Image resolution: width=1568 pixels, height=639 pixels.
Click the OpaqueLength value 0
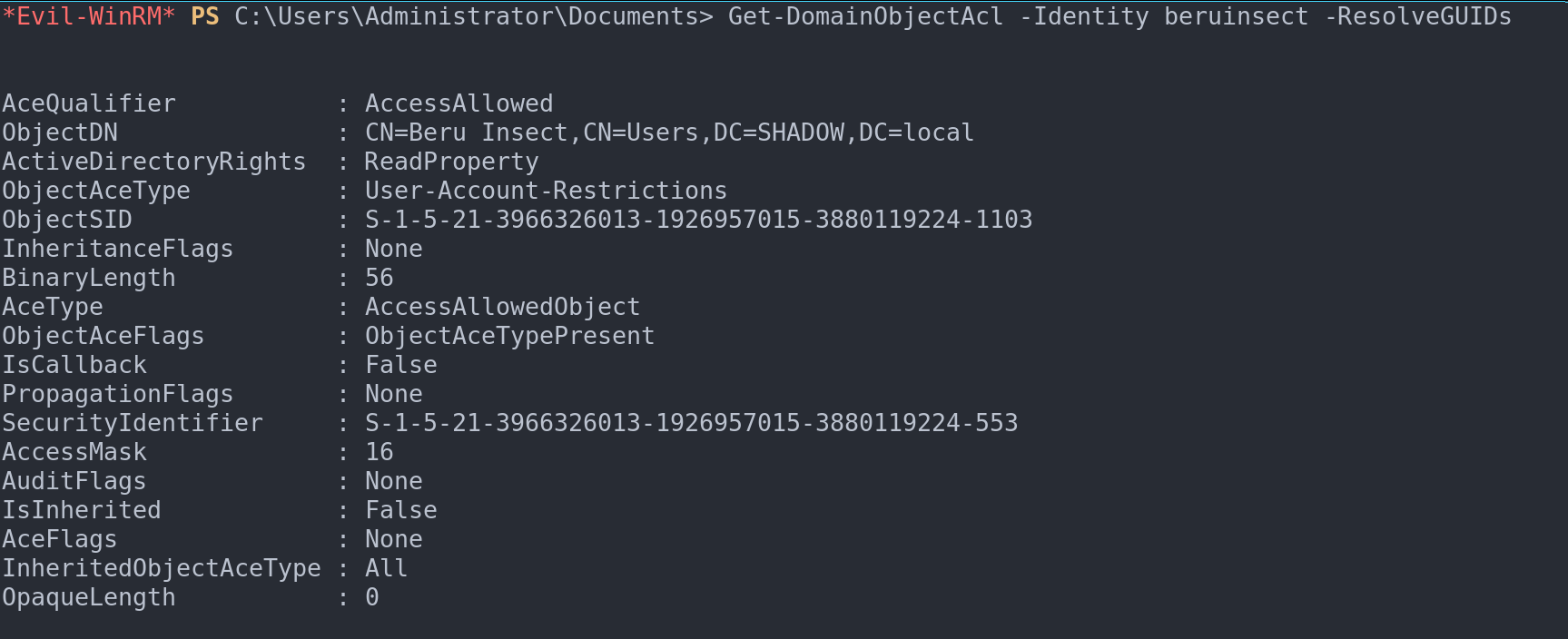372,597
